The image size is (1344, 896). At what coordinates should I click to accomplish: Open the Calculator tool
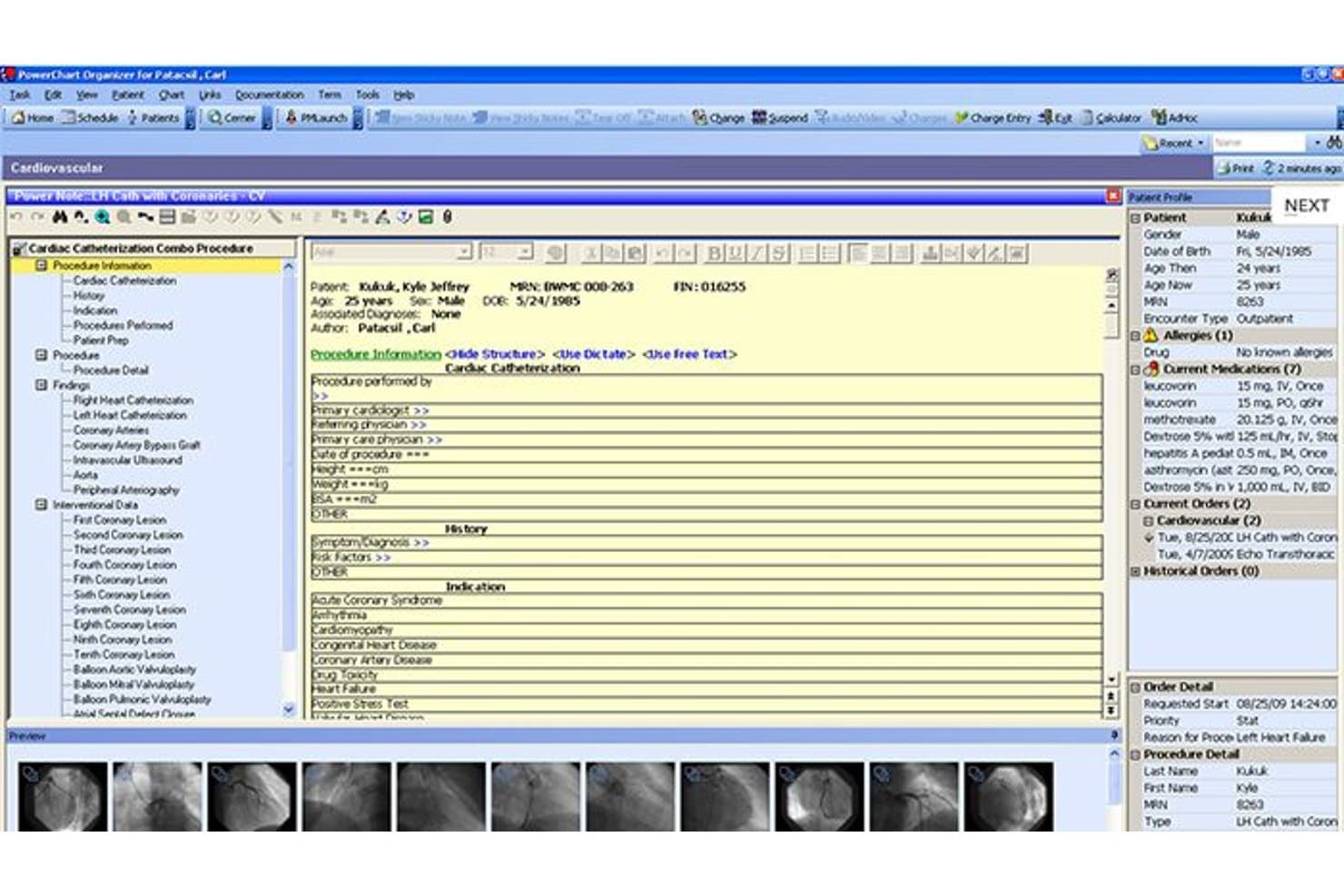point(1111,118)
